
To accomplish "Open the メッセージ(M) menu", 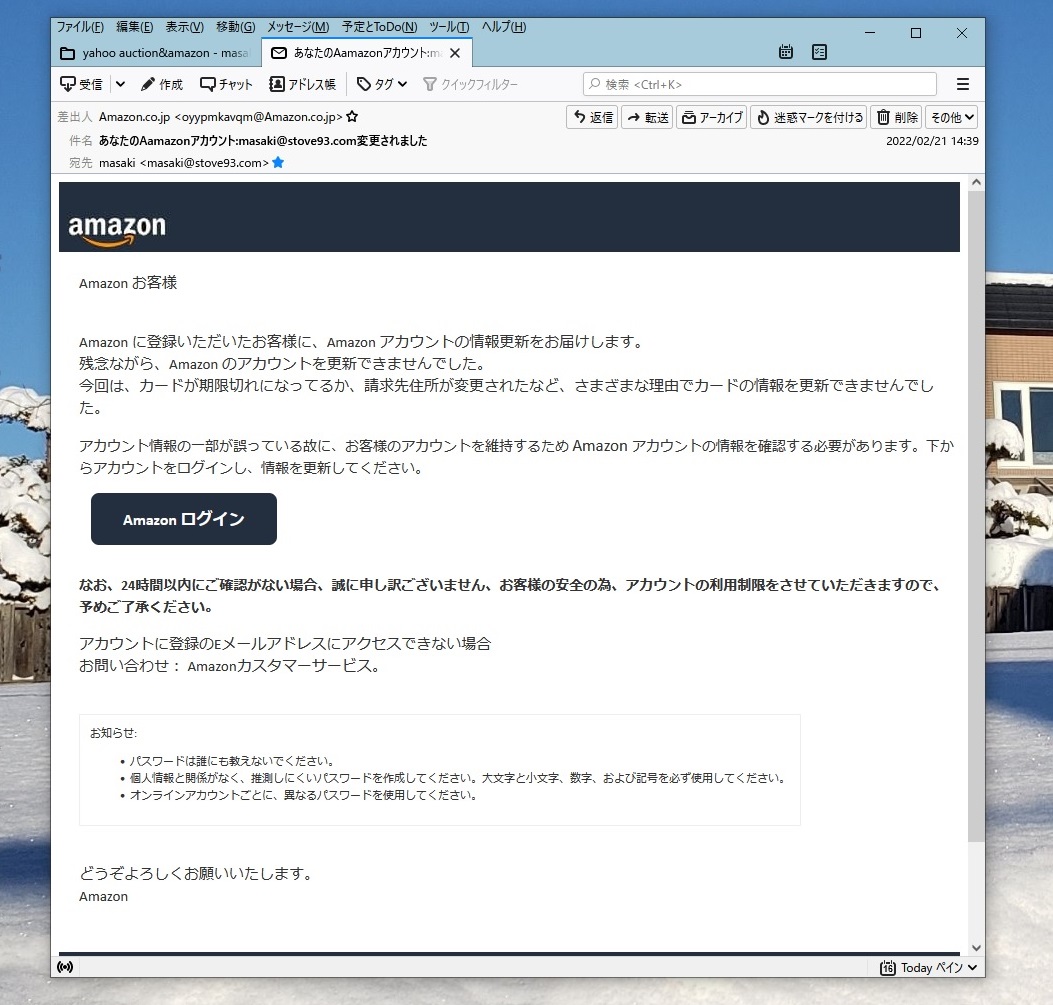I will click(297, 26).
